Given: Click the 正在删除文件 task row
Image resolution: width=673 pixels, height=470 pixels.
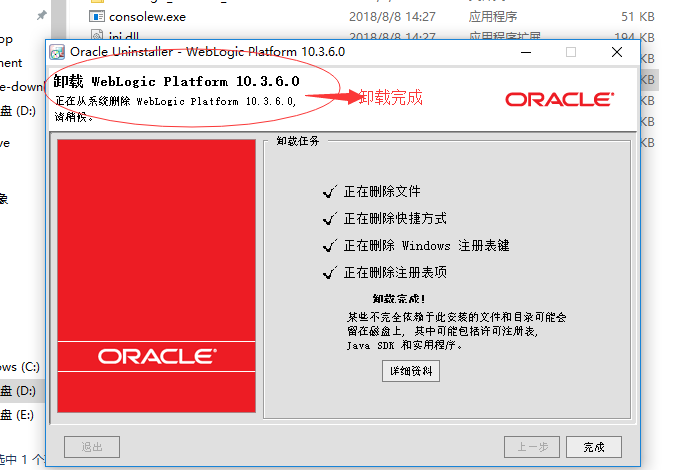Looking at the screenshot, I should 372,191.
